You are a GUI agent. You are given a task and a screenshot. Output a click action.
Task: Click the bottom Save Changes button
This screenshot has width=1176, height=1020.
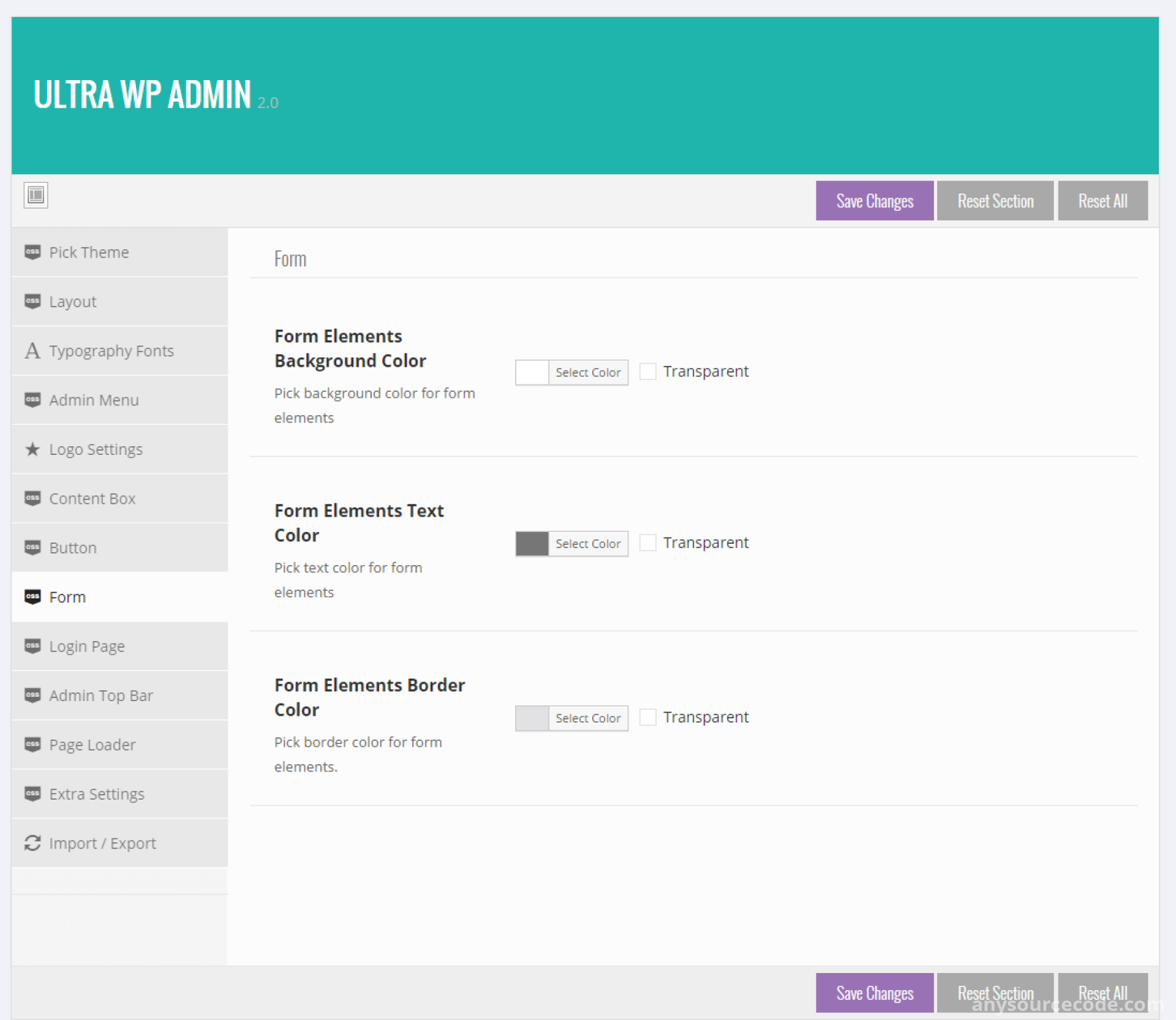coord(875,993)
